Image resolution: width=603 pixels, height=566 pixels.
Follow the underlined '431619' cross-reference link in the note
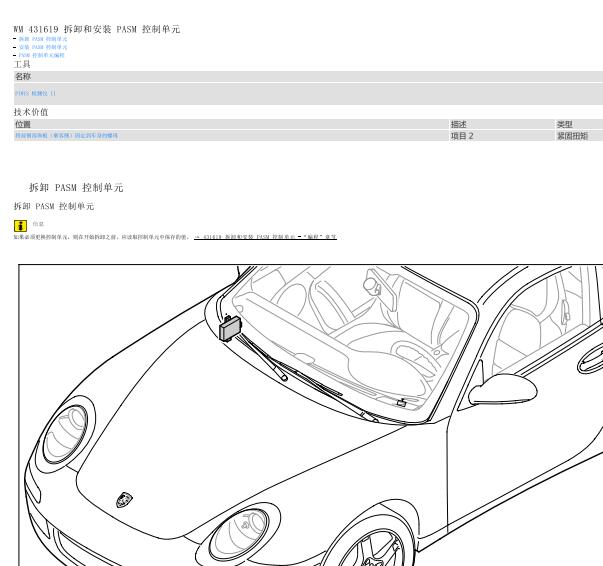point(265,237)
